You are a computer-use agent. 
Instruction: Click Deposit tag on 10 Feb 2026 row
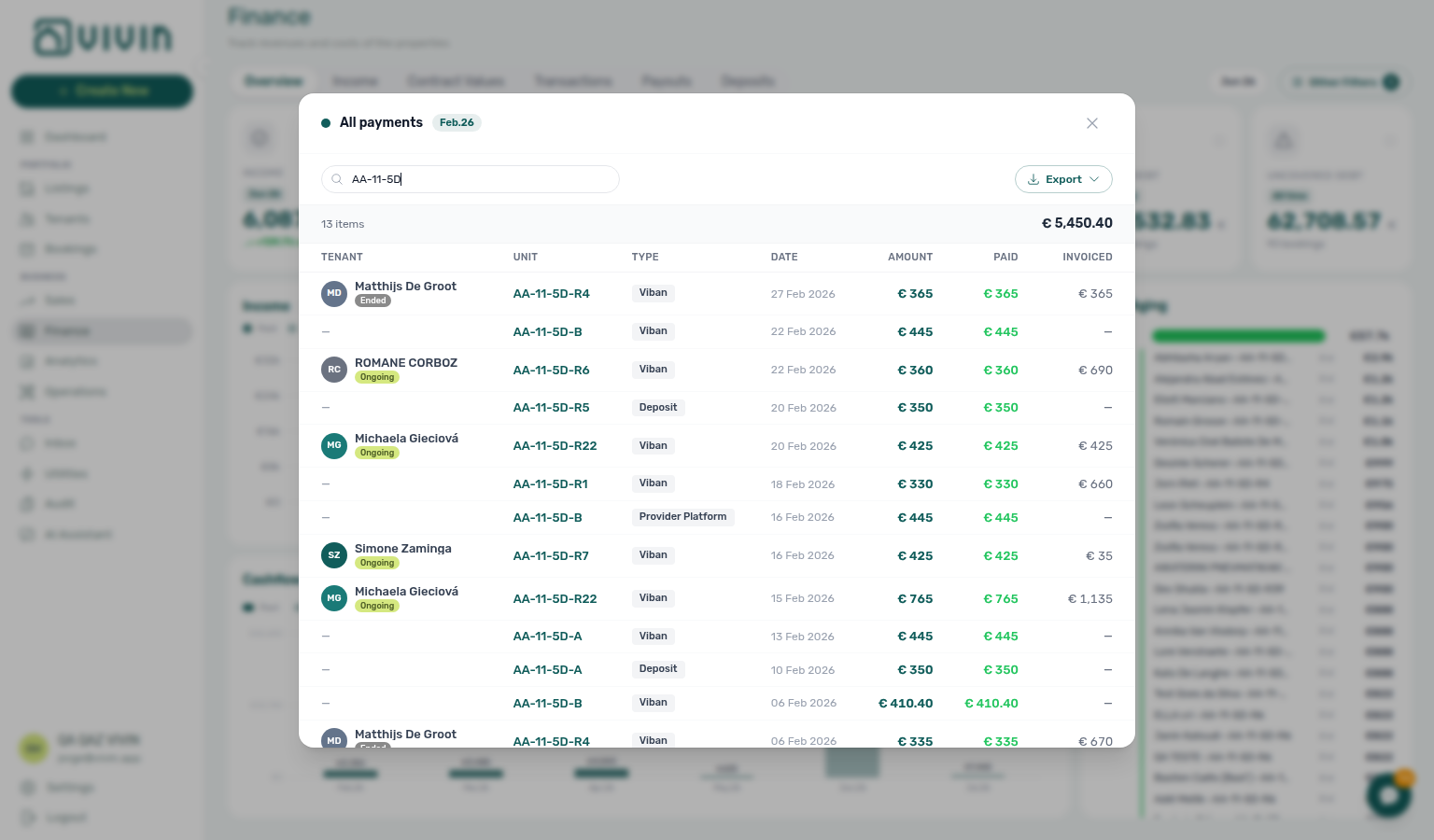click(x=658, y=669)
